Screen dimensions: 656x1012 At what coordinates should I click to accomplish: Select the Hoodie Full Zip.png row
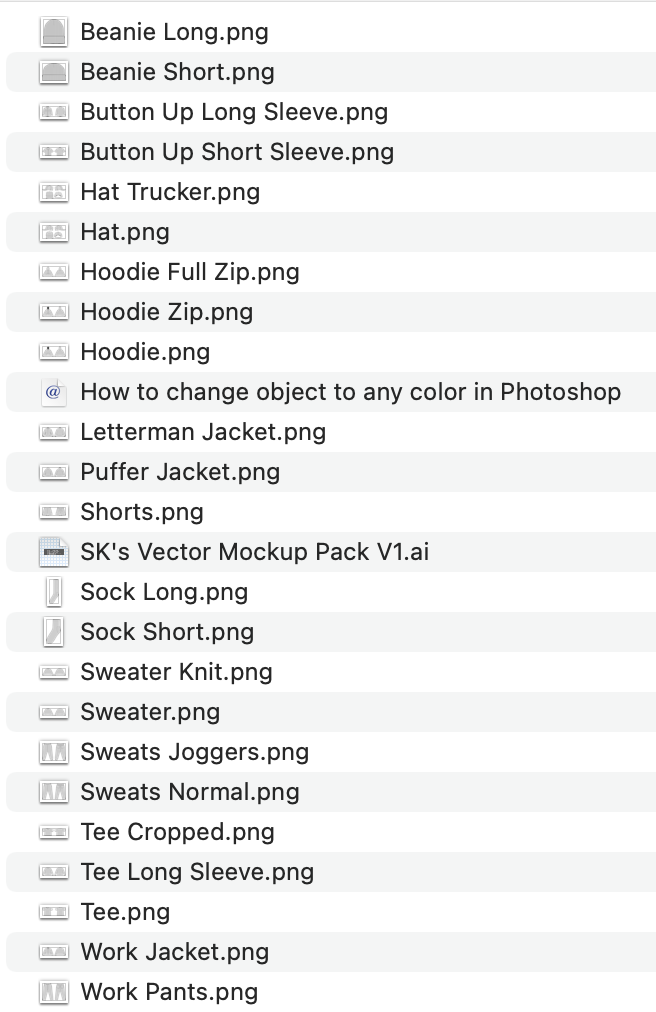(190, 272)
